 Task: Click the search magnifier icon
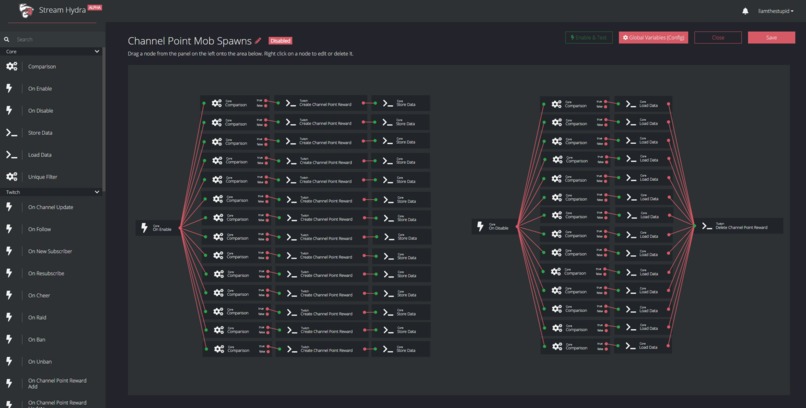click(7, 39)
